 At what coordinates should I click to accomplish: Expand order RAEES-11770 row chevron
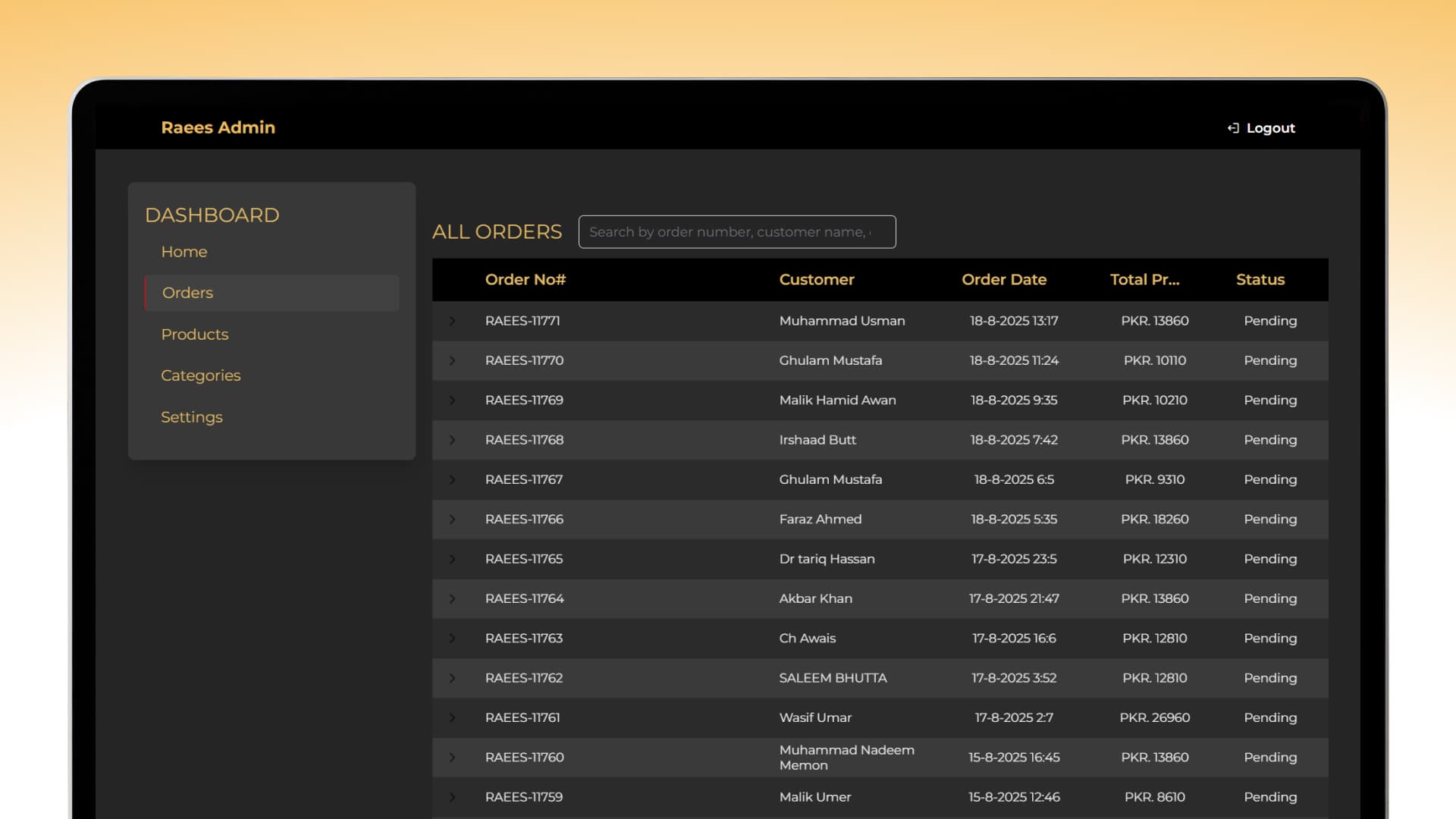[x=452, y=360]
